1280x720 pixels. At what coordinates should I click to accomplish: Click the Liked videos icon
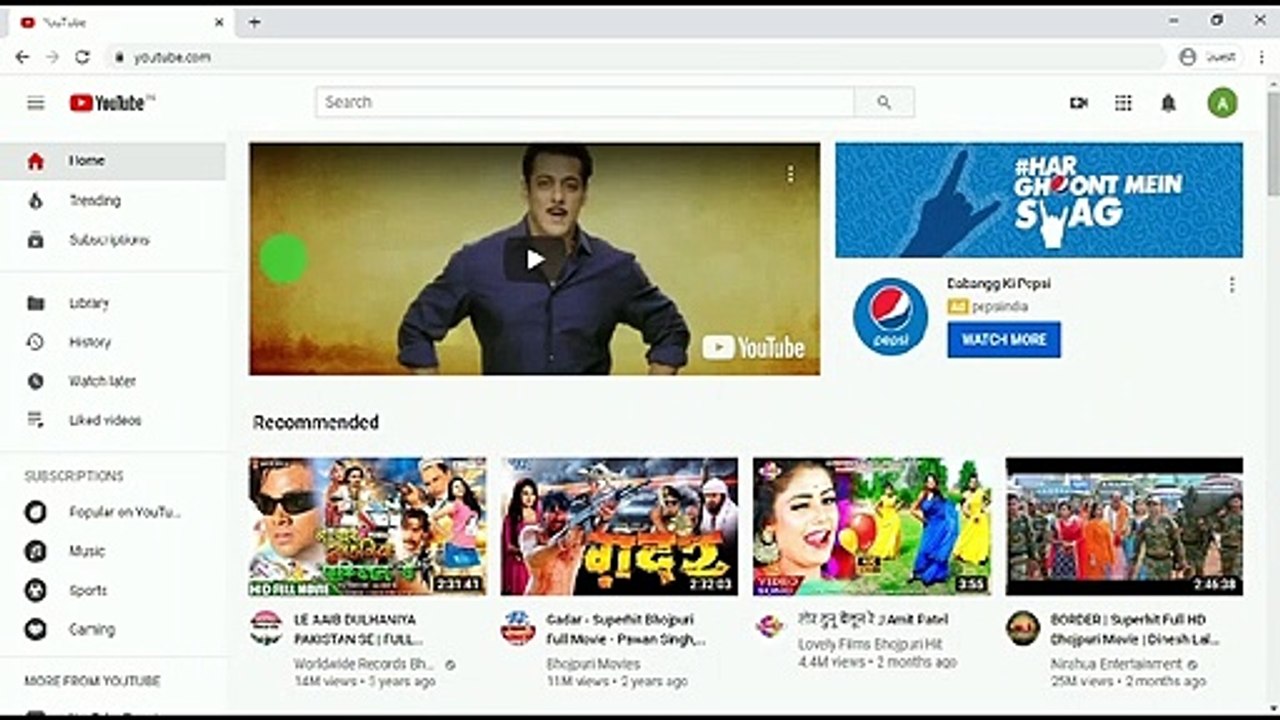coord(36,420)
